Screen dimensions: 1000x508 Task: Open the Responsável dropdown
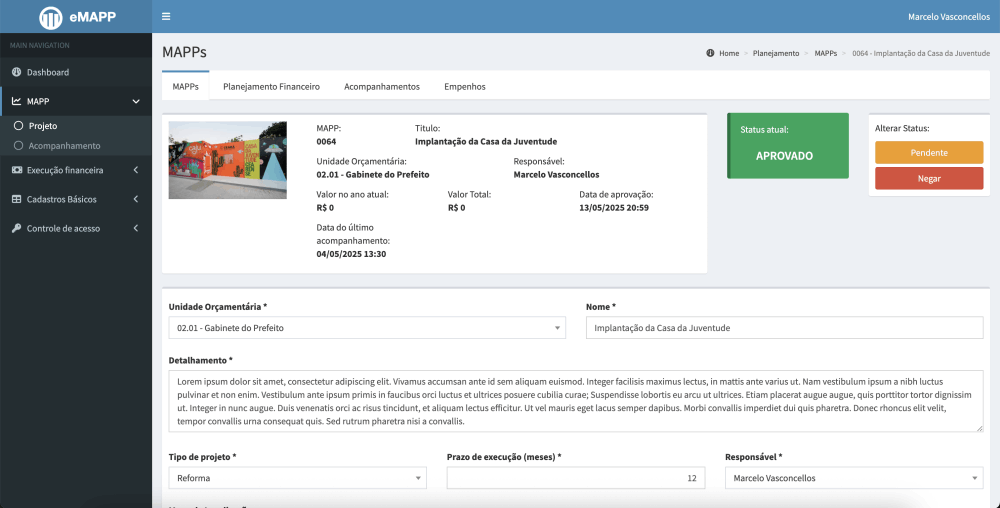[x=853, y=479]
